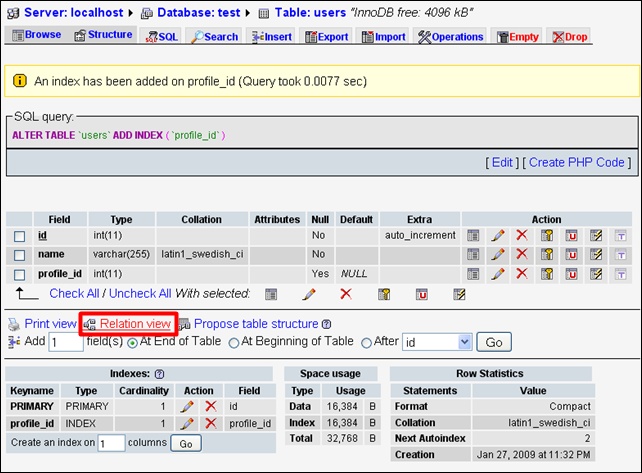Browse distinct values of name field
The width and height of the screenshot is (642, 473).
click(473, 254)
